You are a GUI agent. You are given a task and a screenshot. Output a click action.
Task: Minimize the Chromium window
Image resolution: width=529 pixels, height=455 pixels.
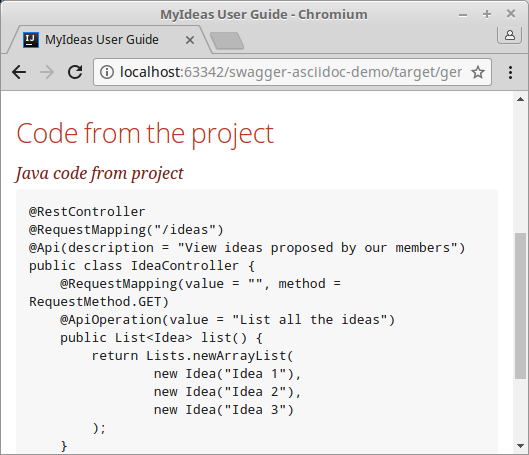(463, 15)
